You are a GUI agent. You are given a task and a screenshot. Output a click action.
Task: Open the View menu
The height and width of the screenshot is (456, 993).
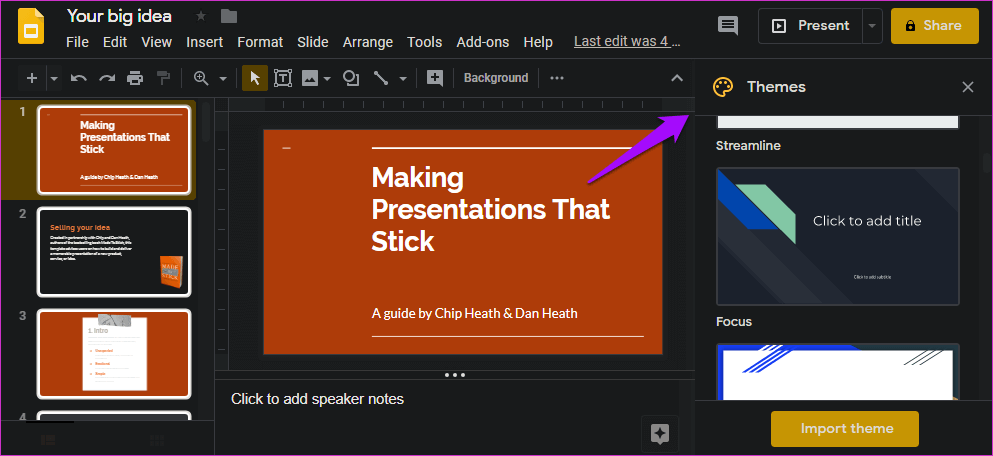pyautogui.click(x=156, y=42)
